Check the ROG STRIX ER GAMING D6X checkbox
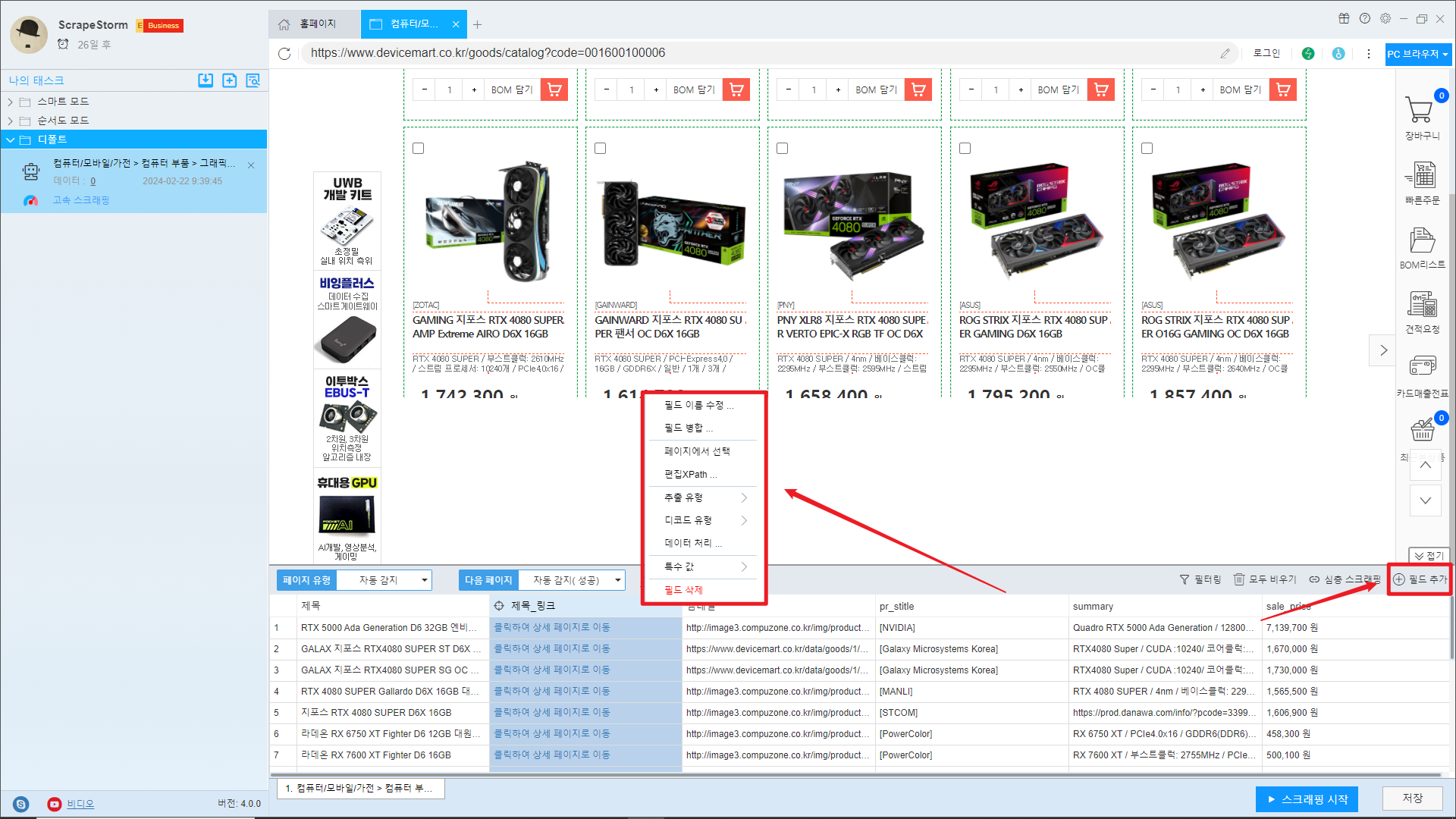 click(x=965, y=149)
